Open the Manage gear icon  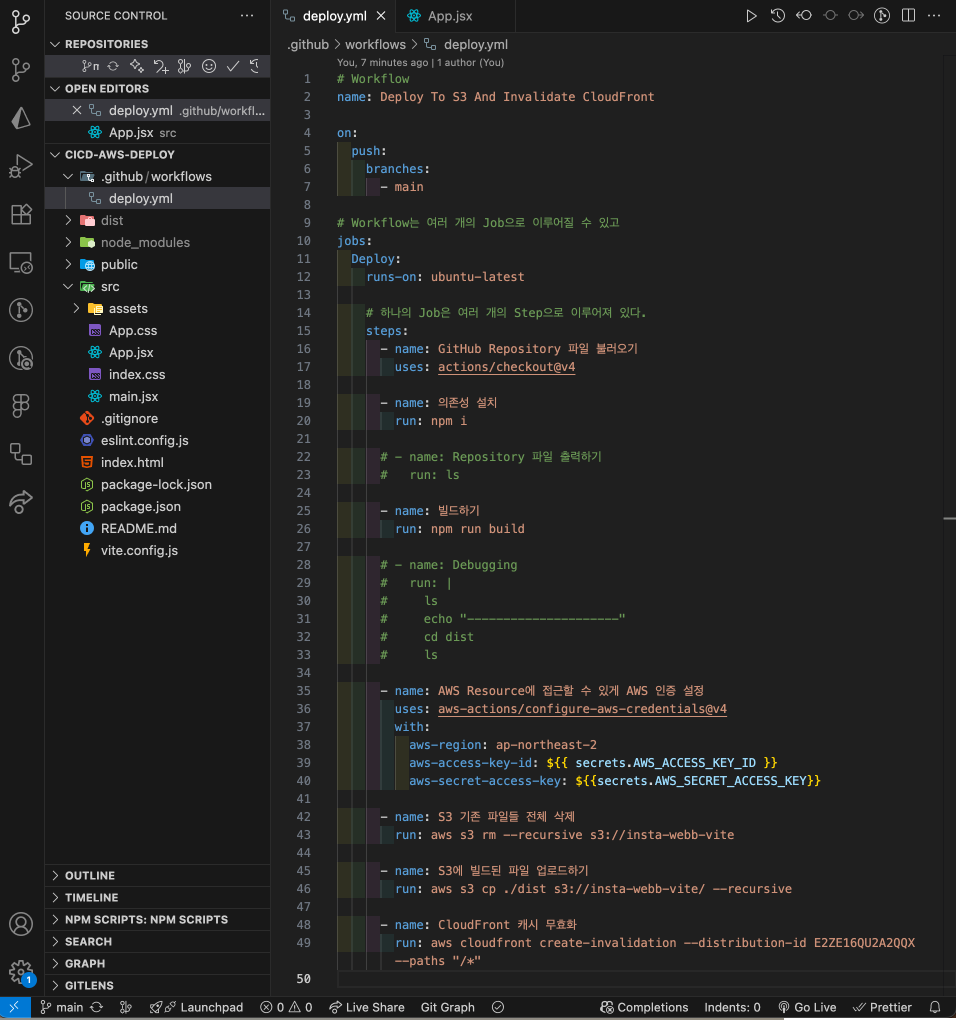21,972
